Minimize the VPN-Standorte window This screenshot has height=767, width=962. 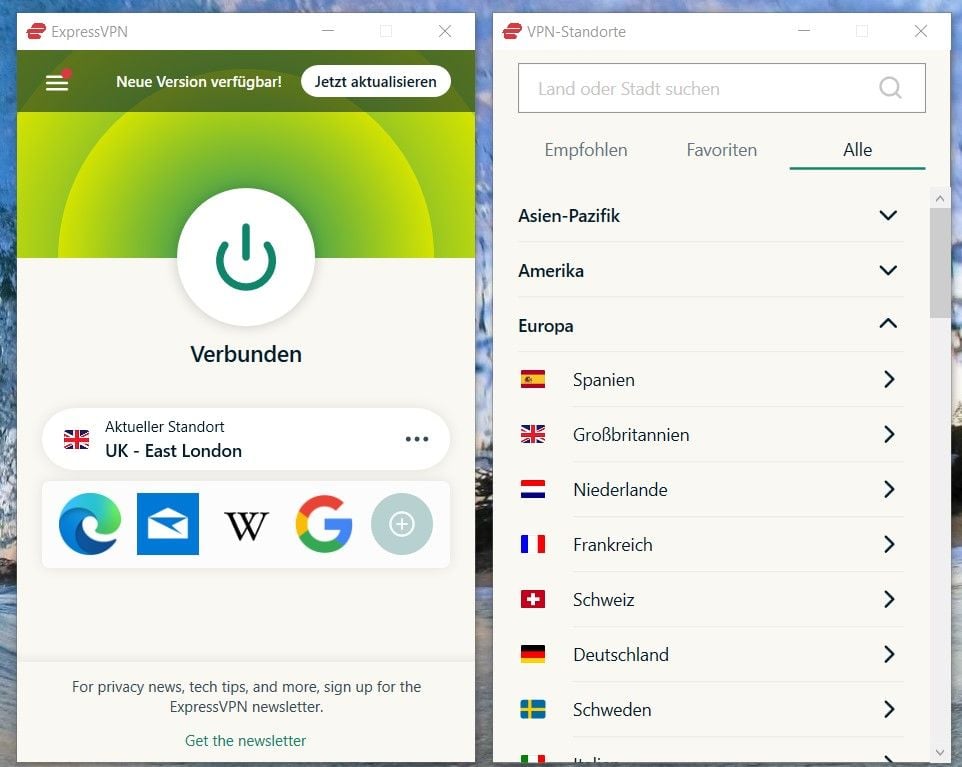click(x=804, y=31)
